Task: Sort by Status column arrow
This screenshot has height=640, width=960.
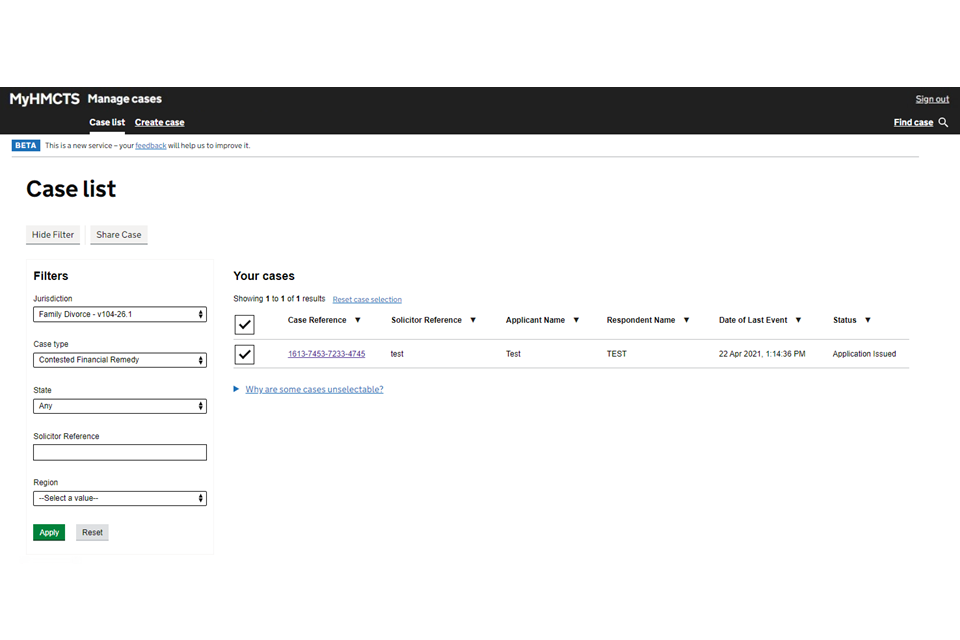Action: pos(867,320)
